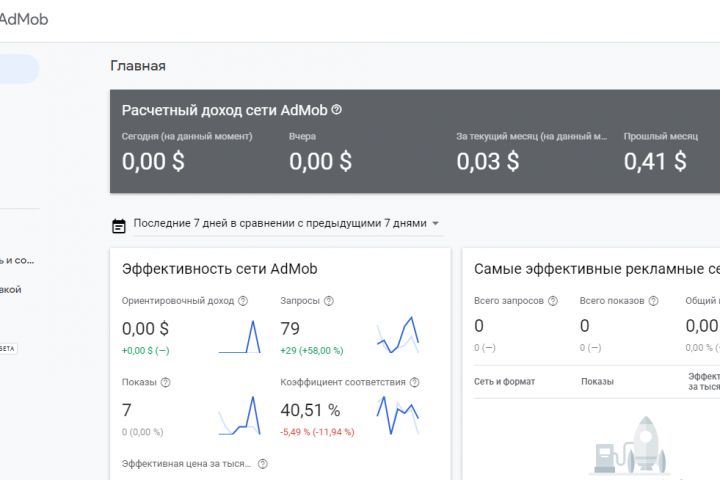
Task: Click the Главная page heading
Action: click(138, 66)
